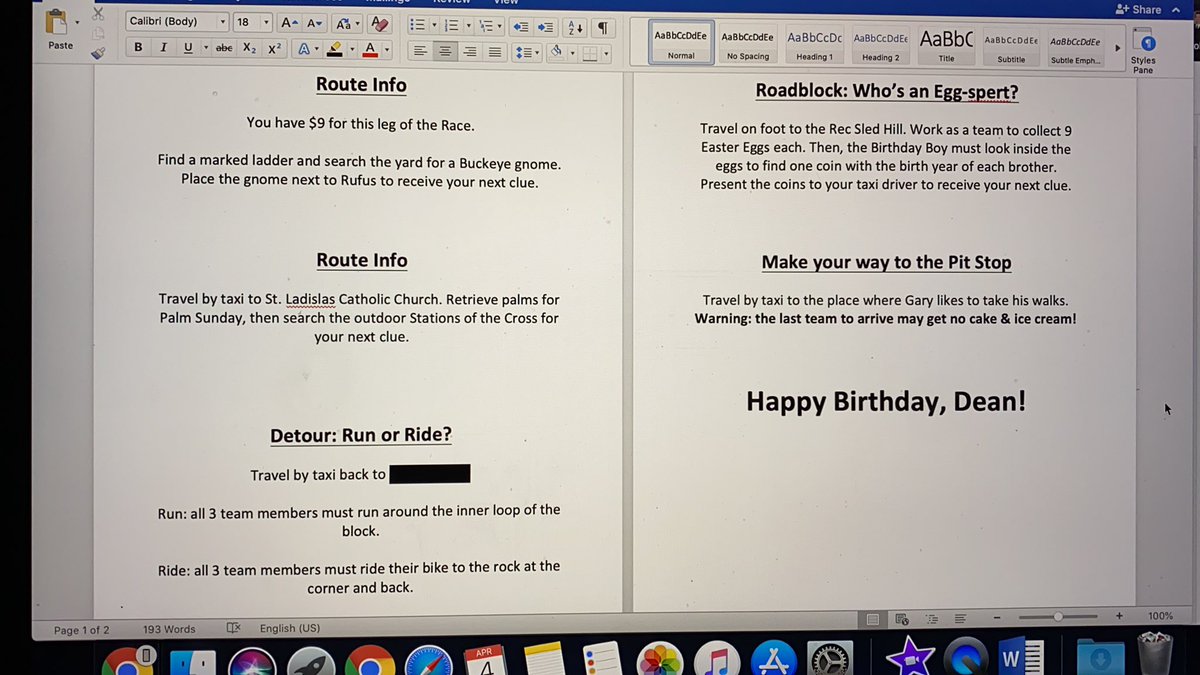The image size is (1200, 675).
Task: Expand styles gallery with right arrow
Action: pyautogui.click(x=1117, y=46)
